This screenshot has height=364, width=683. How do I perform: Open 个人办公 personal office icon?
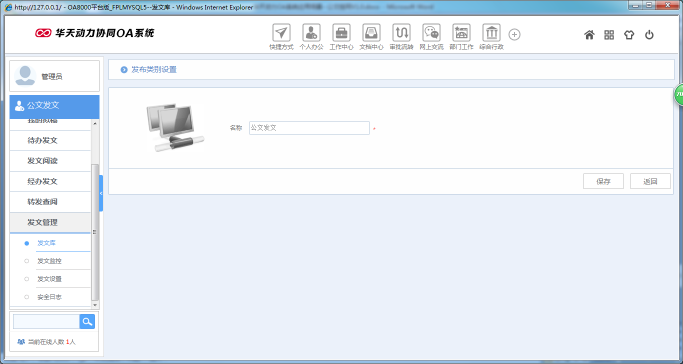click(311, 33)
